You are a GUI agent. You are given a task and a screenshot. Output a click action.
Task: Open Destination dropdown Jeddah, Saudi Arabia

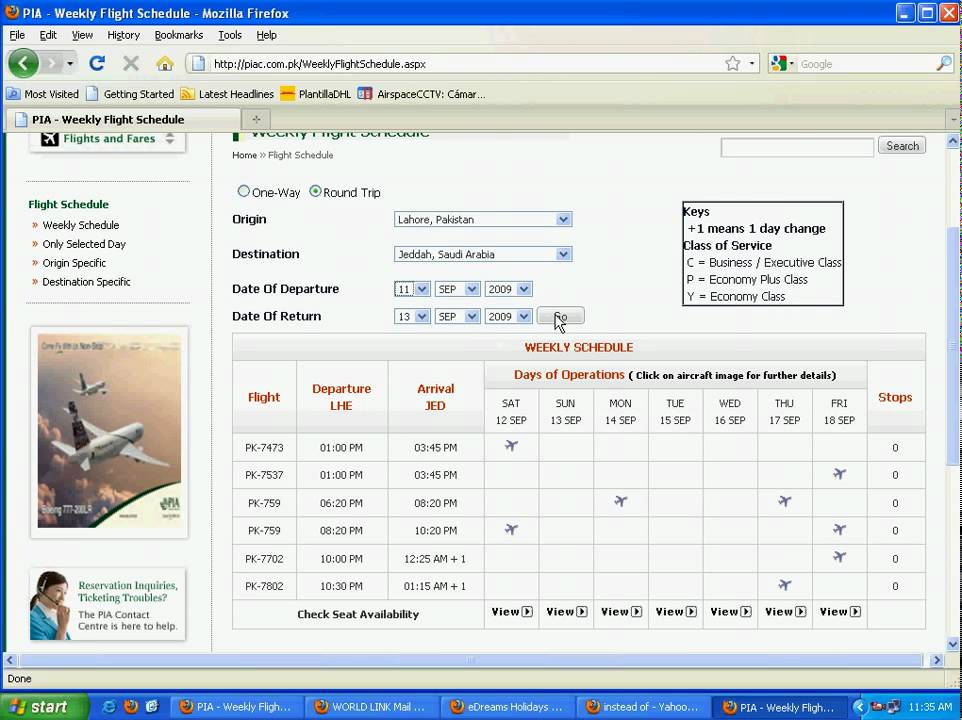click(x=483, y=254)
